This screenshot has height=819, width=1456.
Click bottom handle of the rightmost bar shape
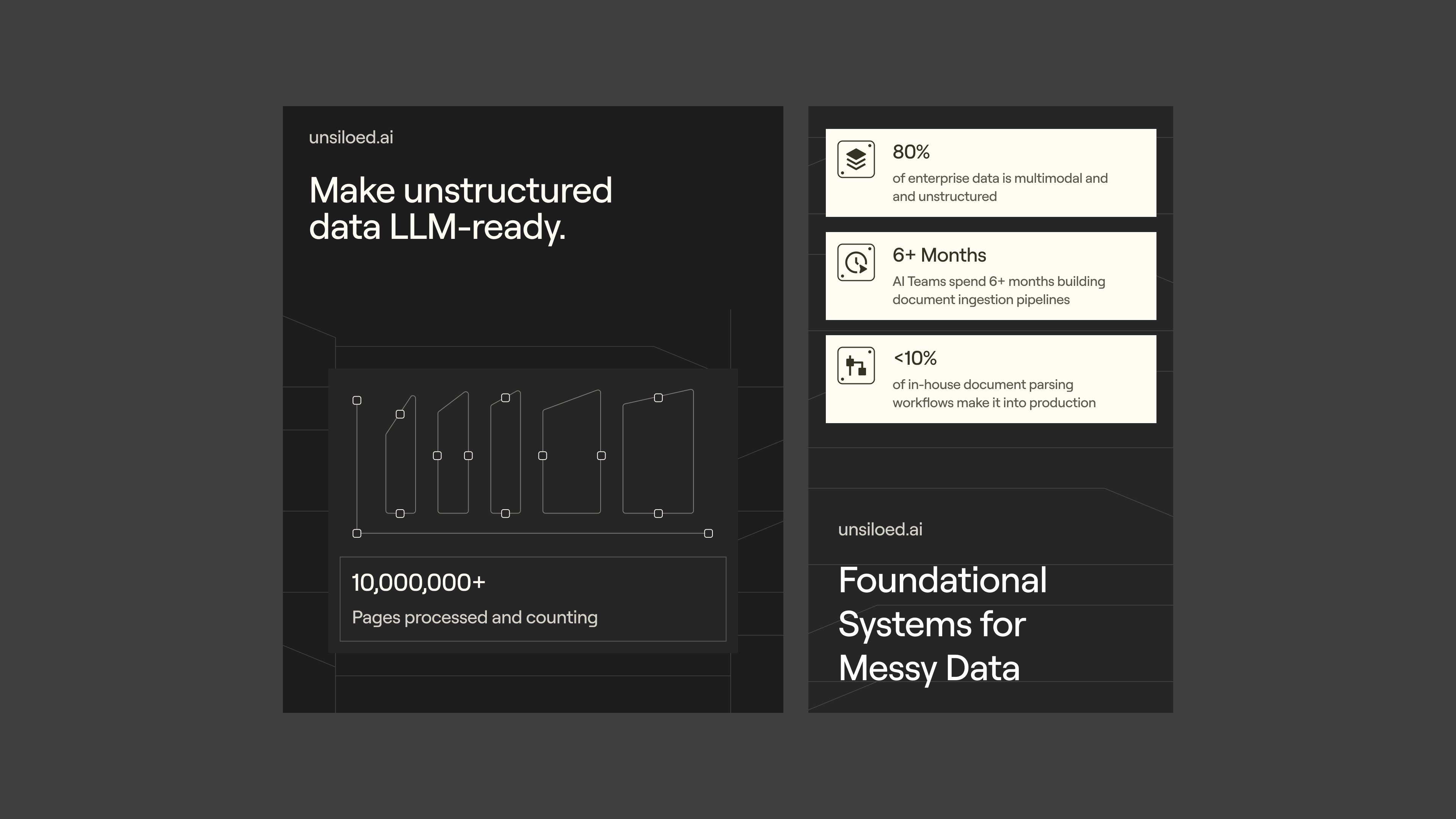658,513
